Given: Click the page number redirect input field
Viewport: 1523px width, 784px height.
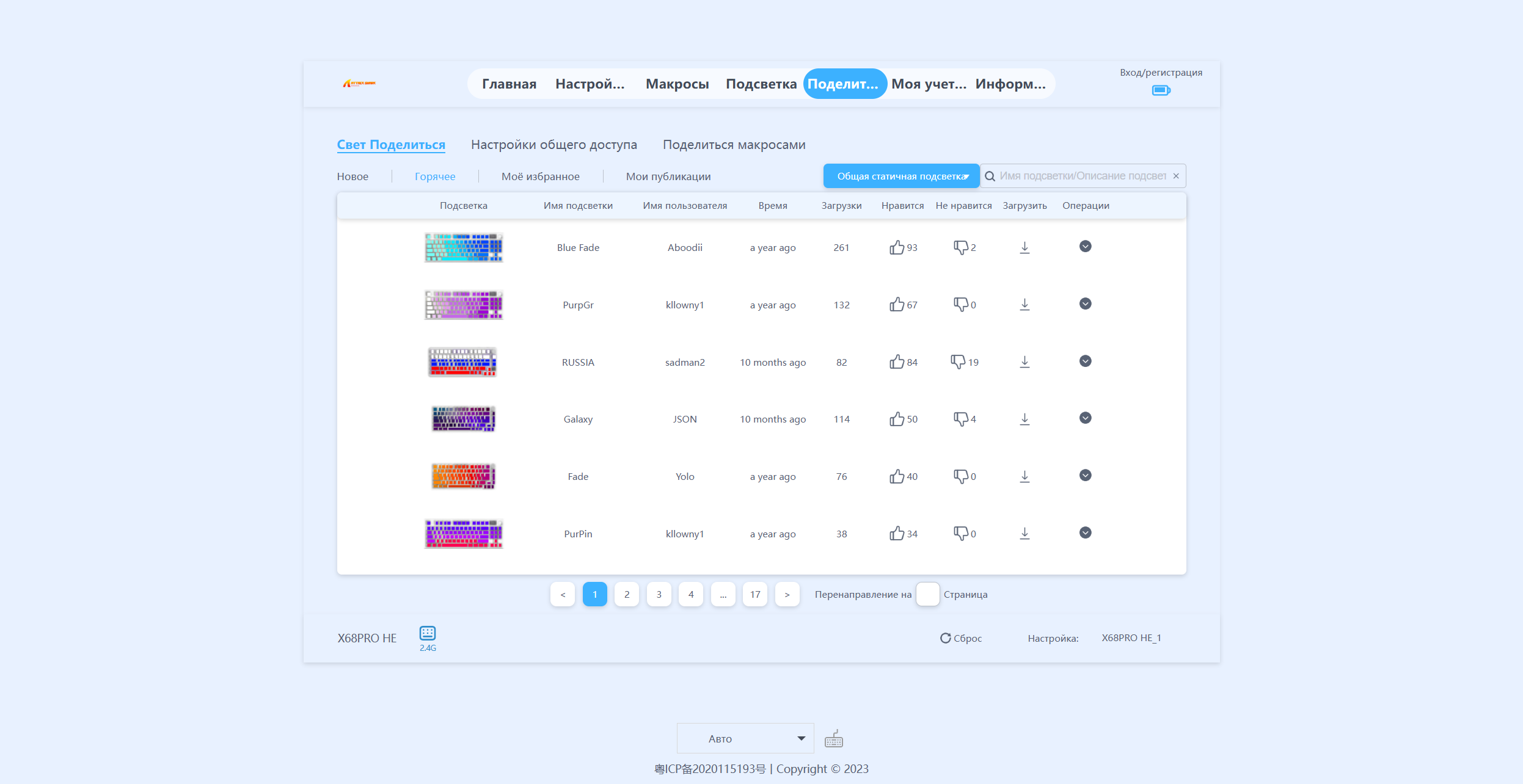Looking at the screenshot, I should click(927, 595).
